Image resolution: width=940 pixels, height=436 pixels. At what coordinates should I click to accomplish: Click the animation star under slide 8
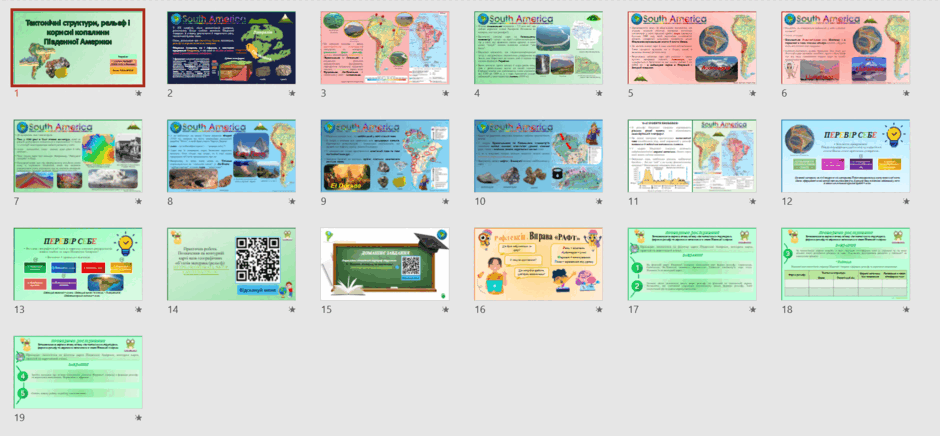[293, 202]
